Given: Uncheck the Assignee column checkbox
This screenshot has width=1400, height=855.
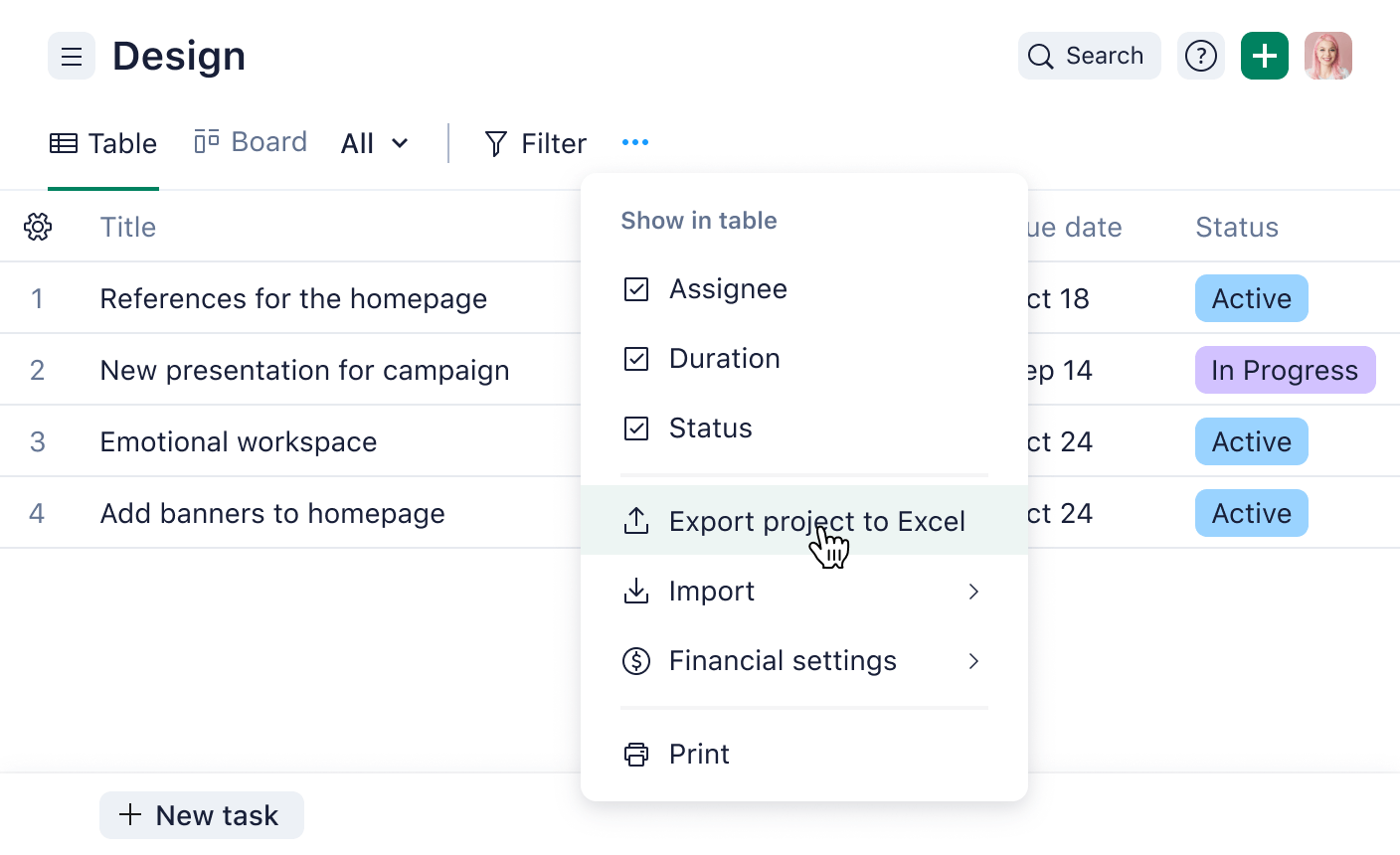Looking at the screenshot, I should point(636,289).
